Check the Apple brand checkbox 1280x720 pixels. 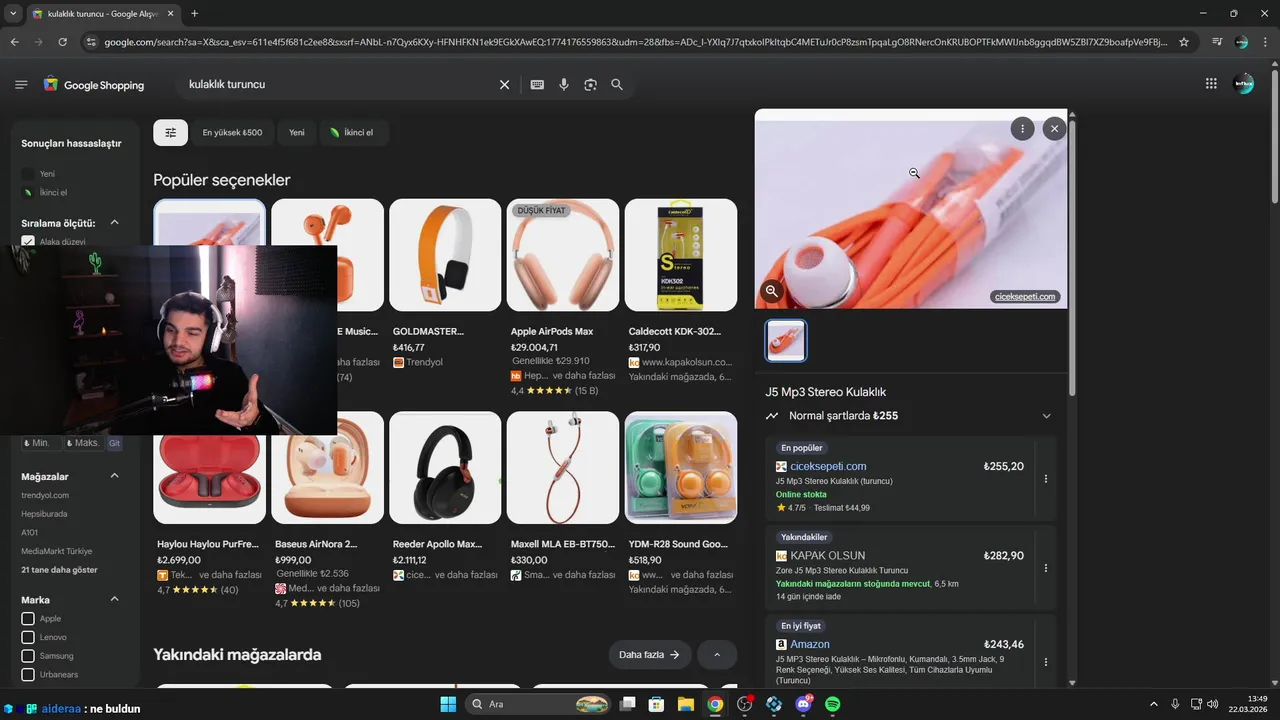pos(28,619)
